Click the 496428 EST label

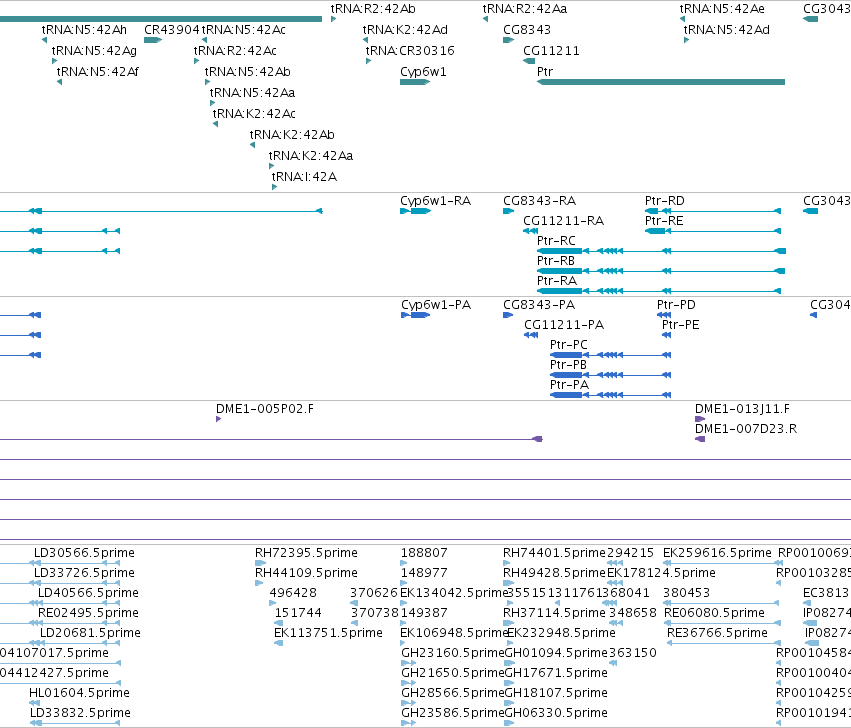tap(293, 593)
